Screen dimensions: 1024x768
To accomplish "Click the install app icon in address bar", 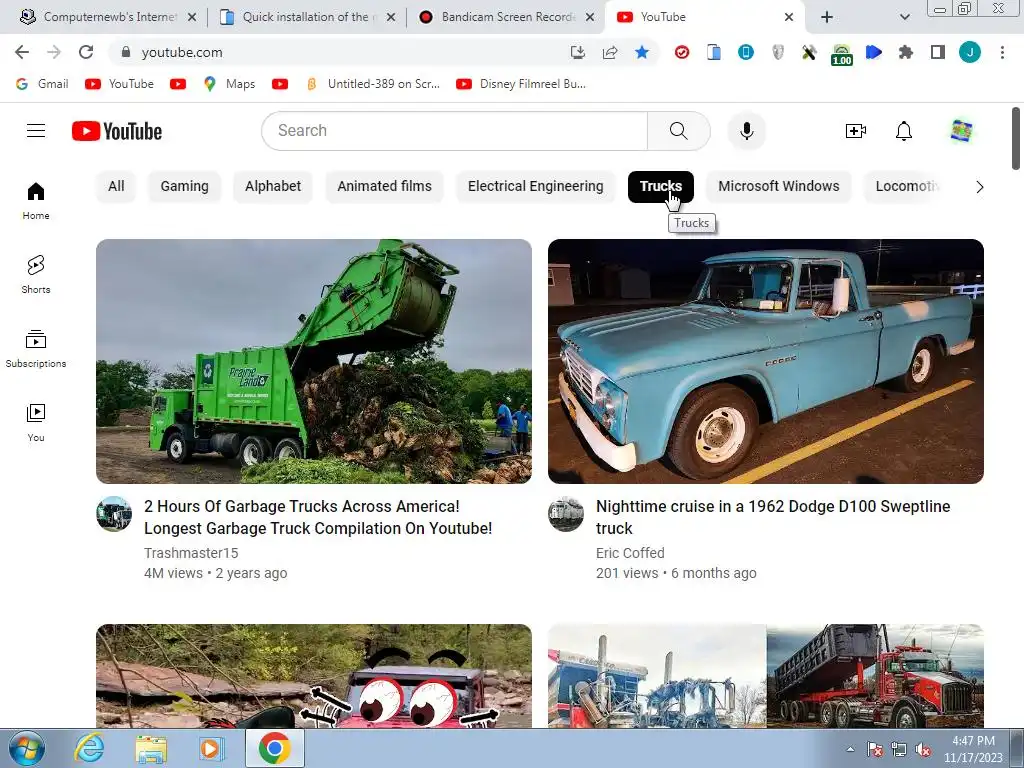I will point(578,52).
